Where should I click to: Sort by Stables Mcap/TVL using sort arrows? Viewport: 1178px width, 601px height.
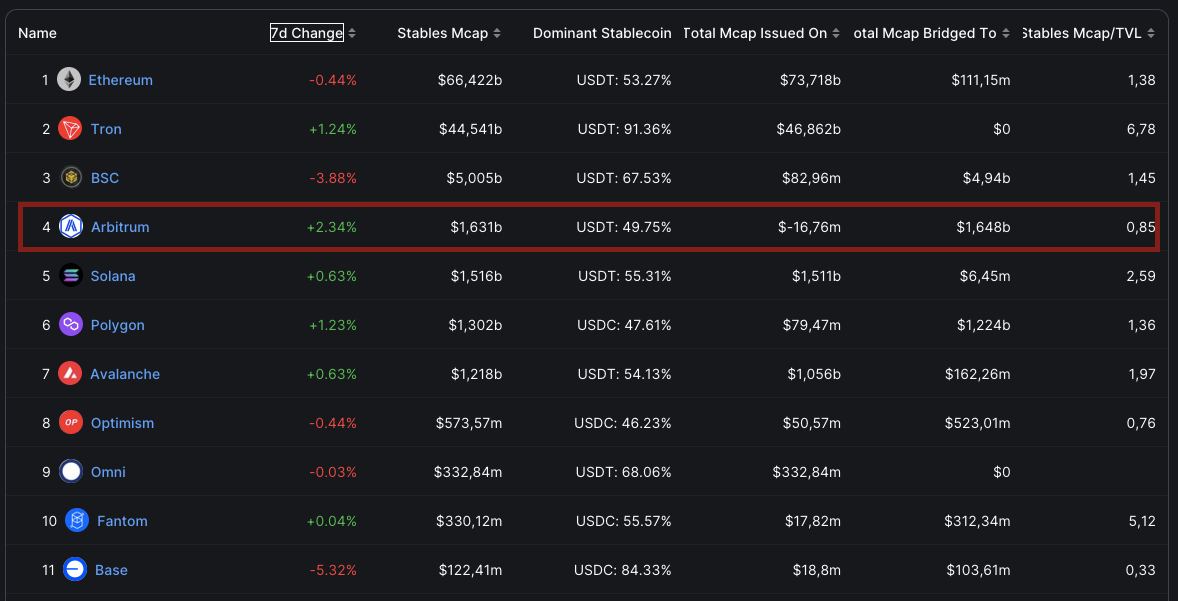click(1151, 33)
